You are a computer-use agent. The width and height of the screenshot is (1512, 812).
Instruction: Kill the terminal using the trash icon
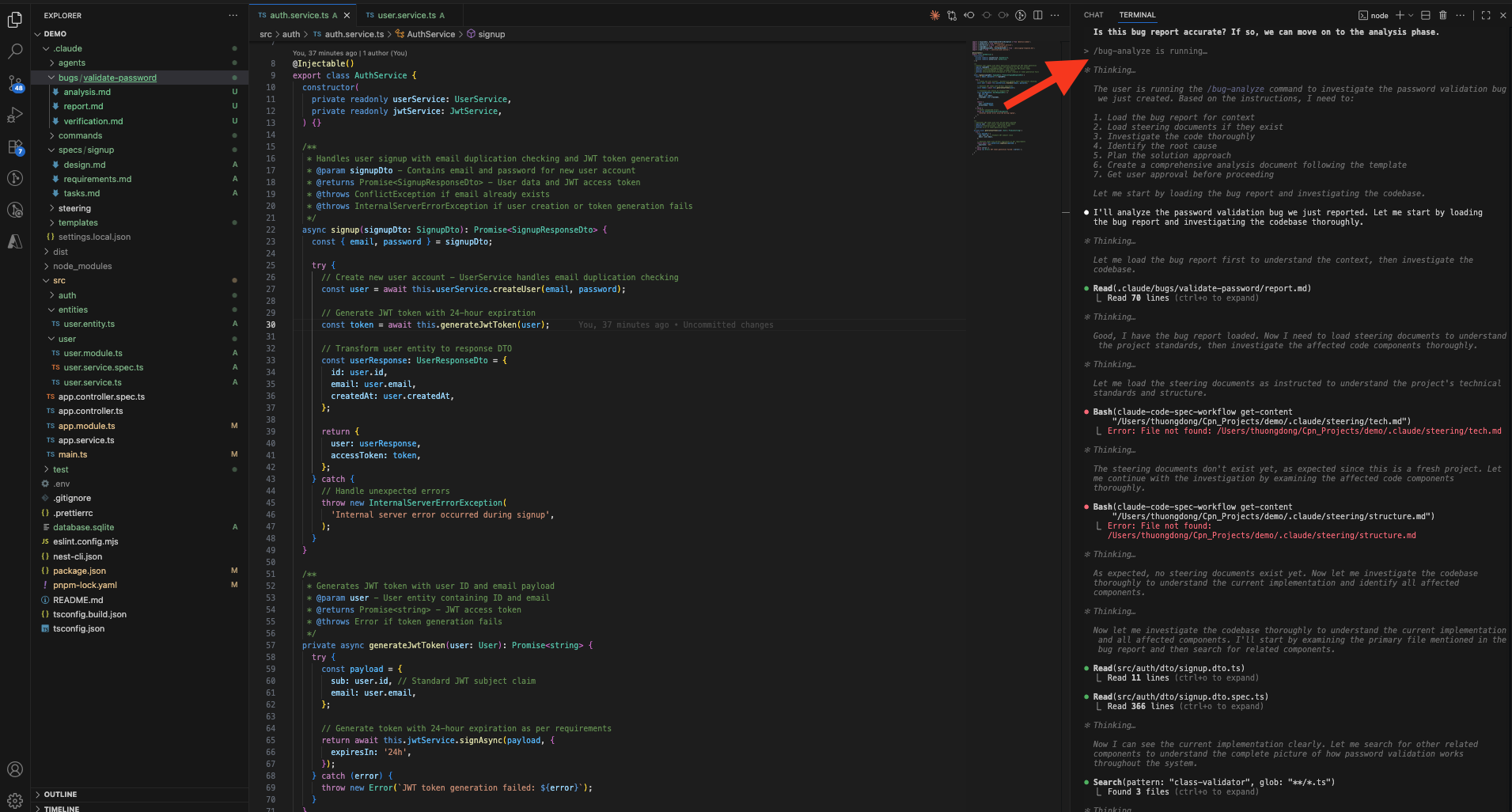click(1442, 15)
